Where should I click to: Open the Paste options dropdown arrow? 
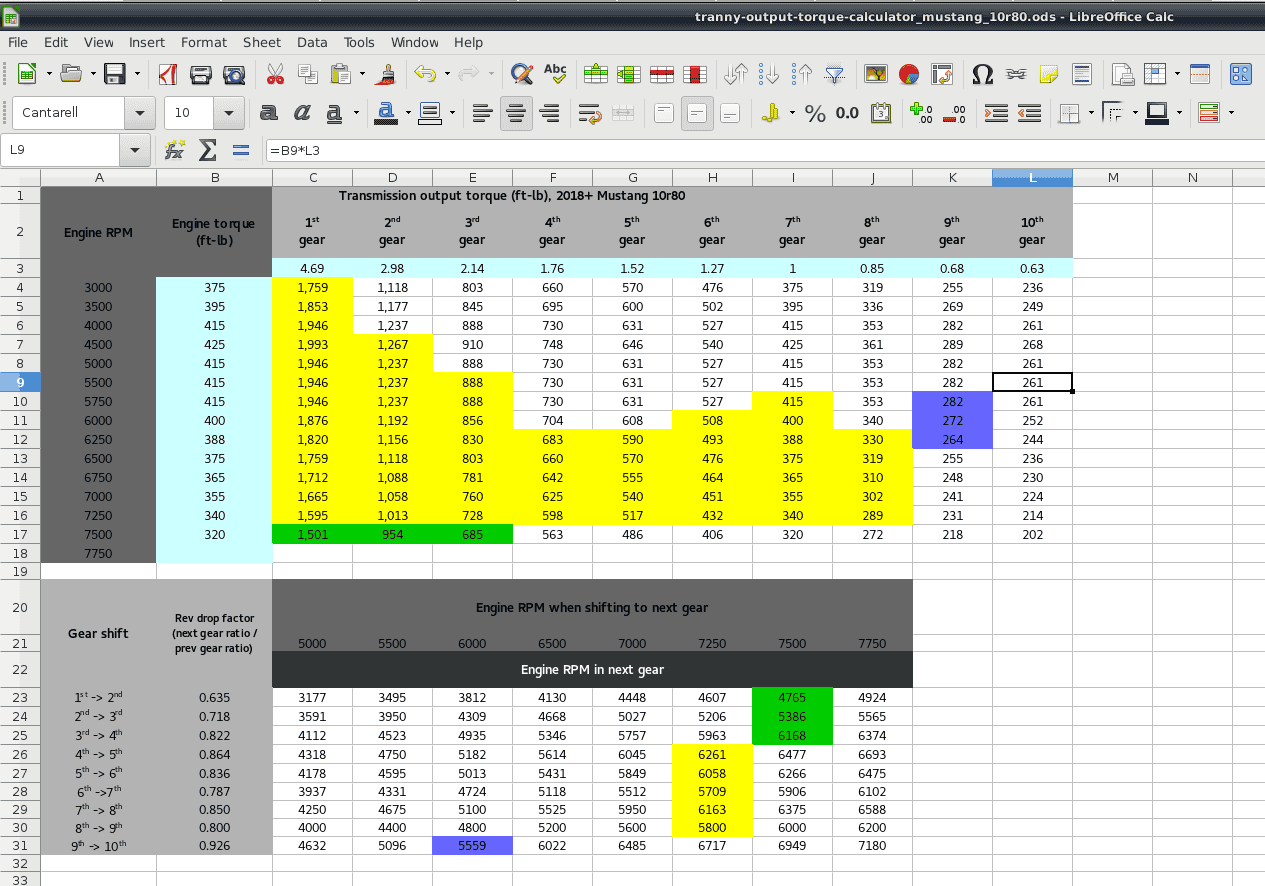point(363,74)
